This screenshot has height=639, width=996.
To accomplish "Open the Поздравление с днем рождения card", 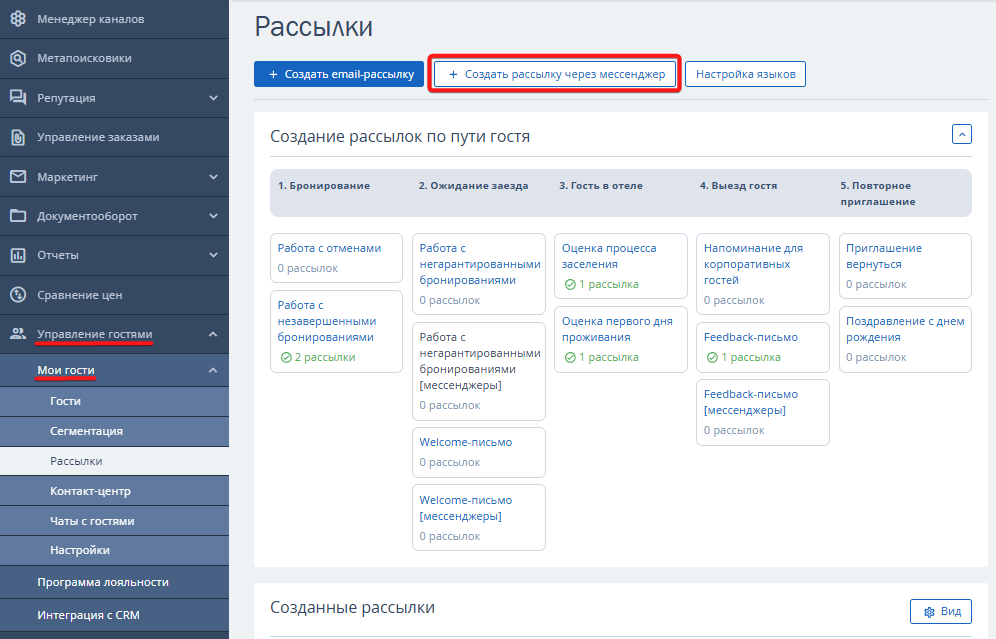I will (903, 329).
